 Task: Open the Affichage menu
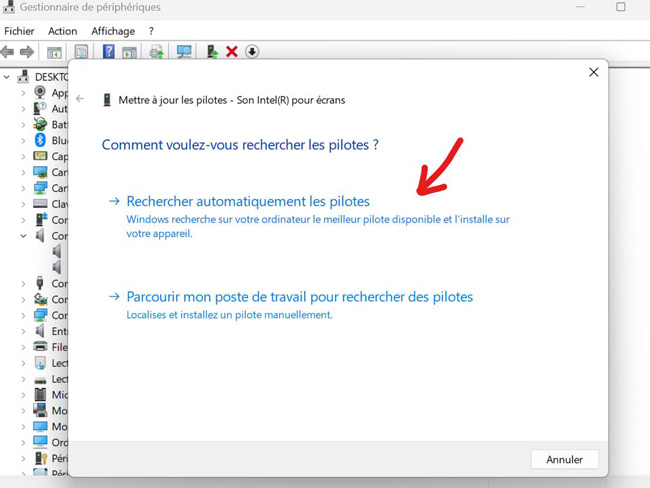pos(113,31)
